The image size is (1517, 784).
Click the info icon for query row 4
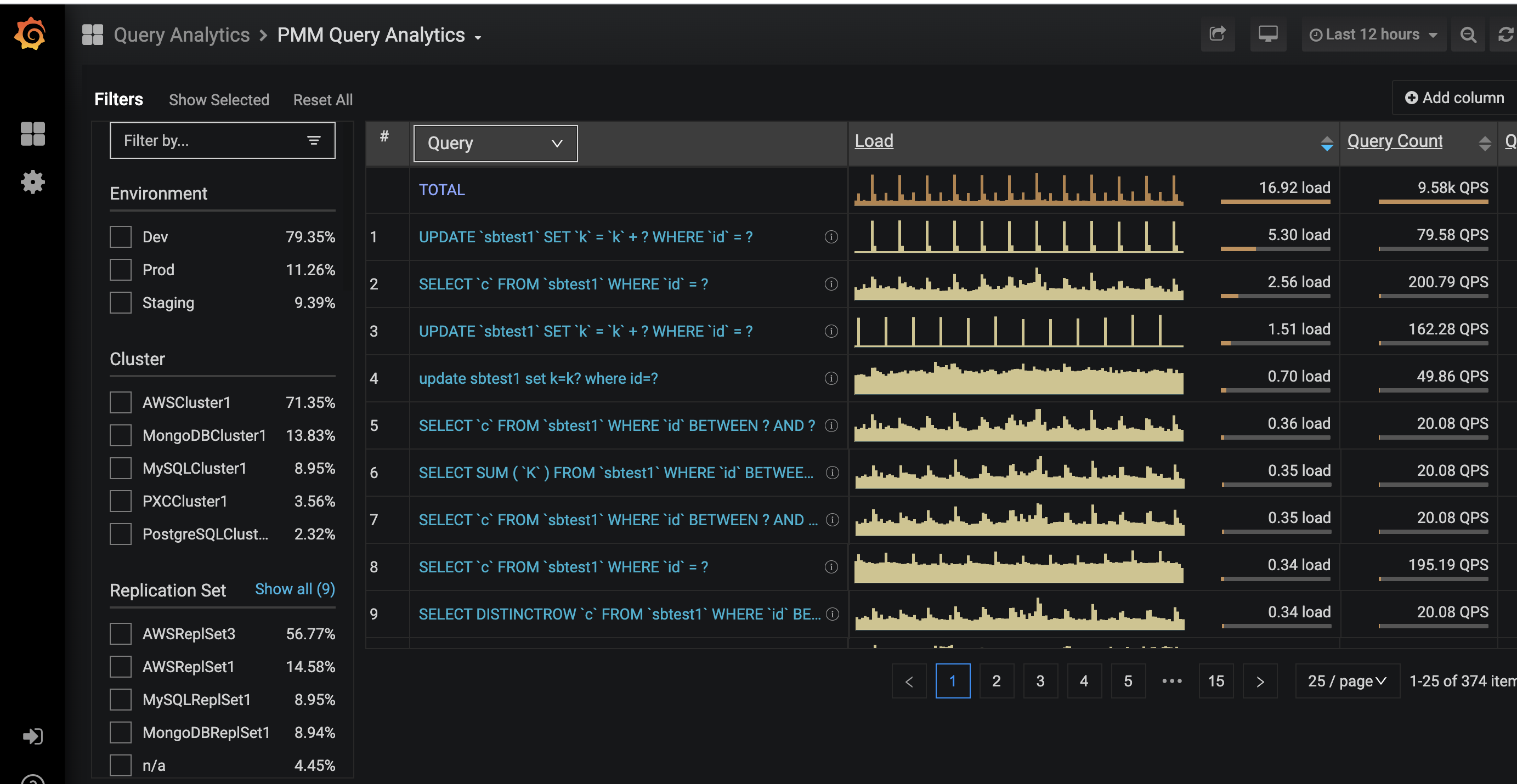point(830,378)
